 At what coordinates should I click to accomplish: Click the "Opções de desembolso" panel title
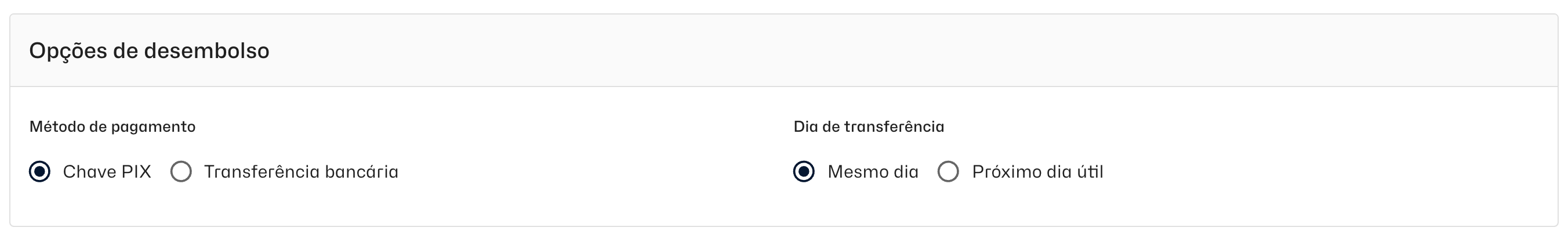149,51
